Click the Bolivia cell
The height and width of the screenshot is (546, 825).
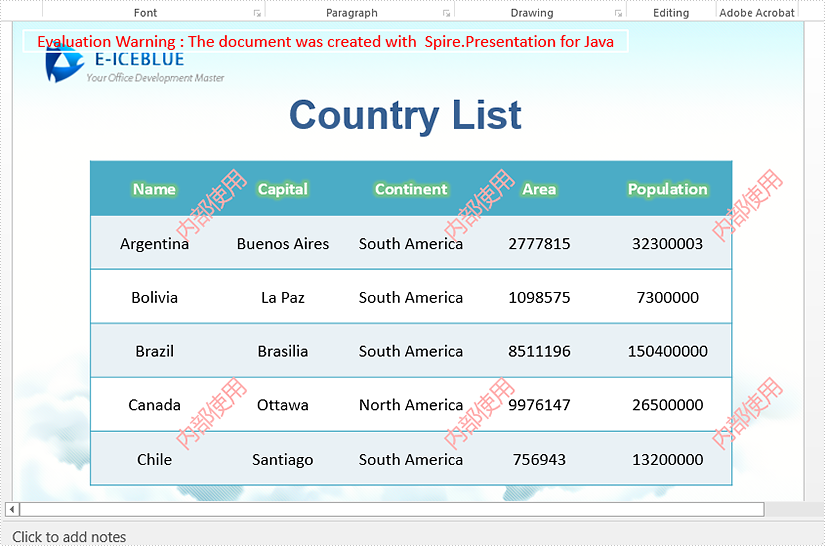pos(155,297)
